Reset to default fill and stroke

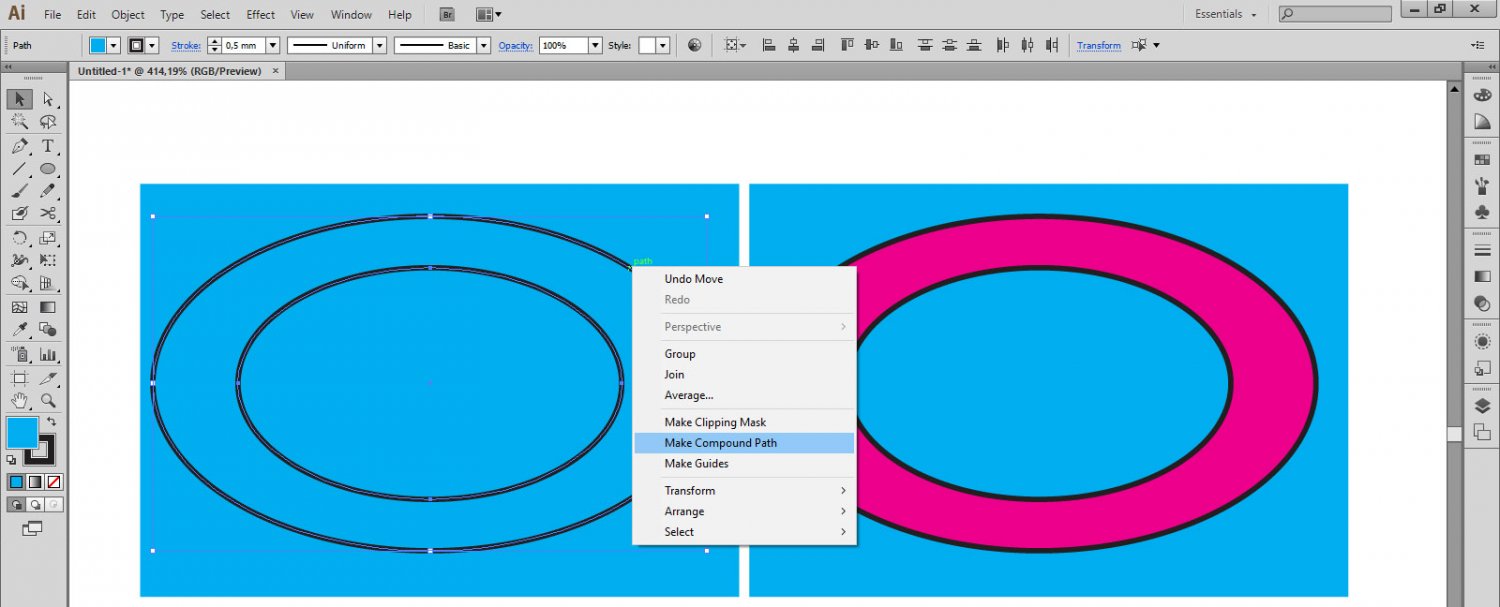(11, 460)
